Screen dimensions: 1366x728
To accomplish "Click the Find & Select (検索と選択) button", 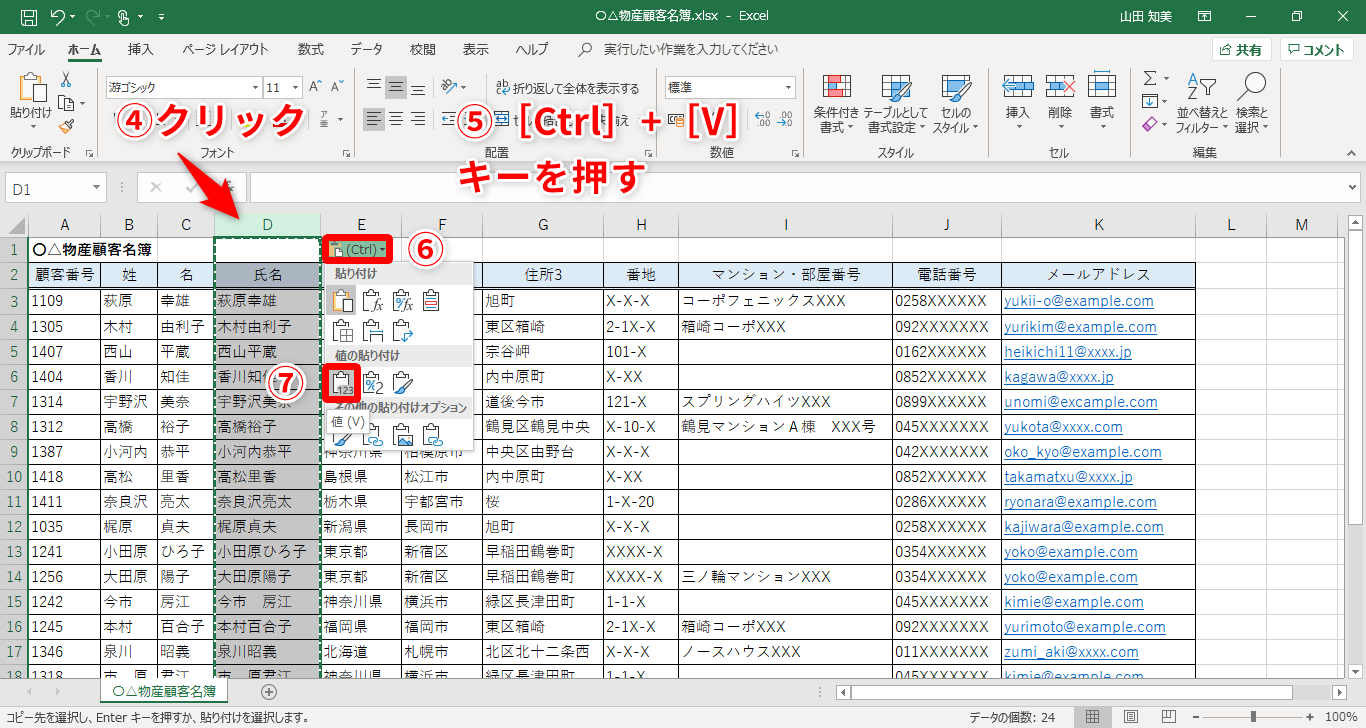I will (x=1251, y=103).
